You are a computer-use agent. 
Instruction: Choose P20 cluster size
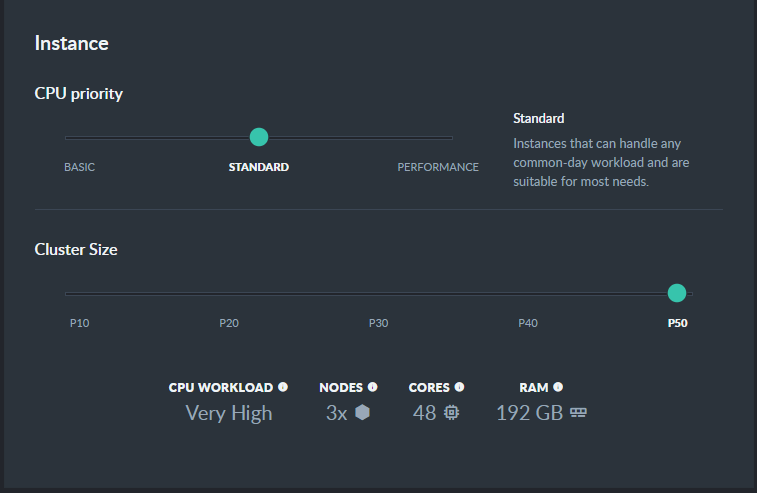(229, 323)
